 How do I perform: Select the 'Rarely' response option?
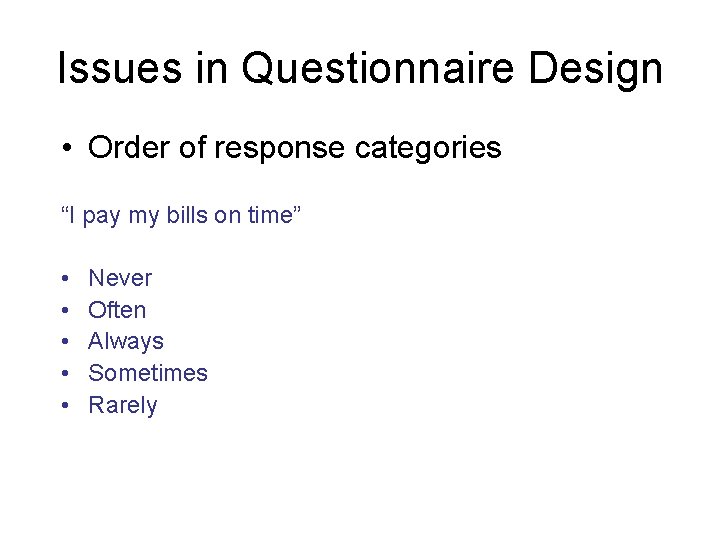coord(123,405)
